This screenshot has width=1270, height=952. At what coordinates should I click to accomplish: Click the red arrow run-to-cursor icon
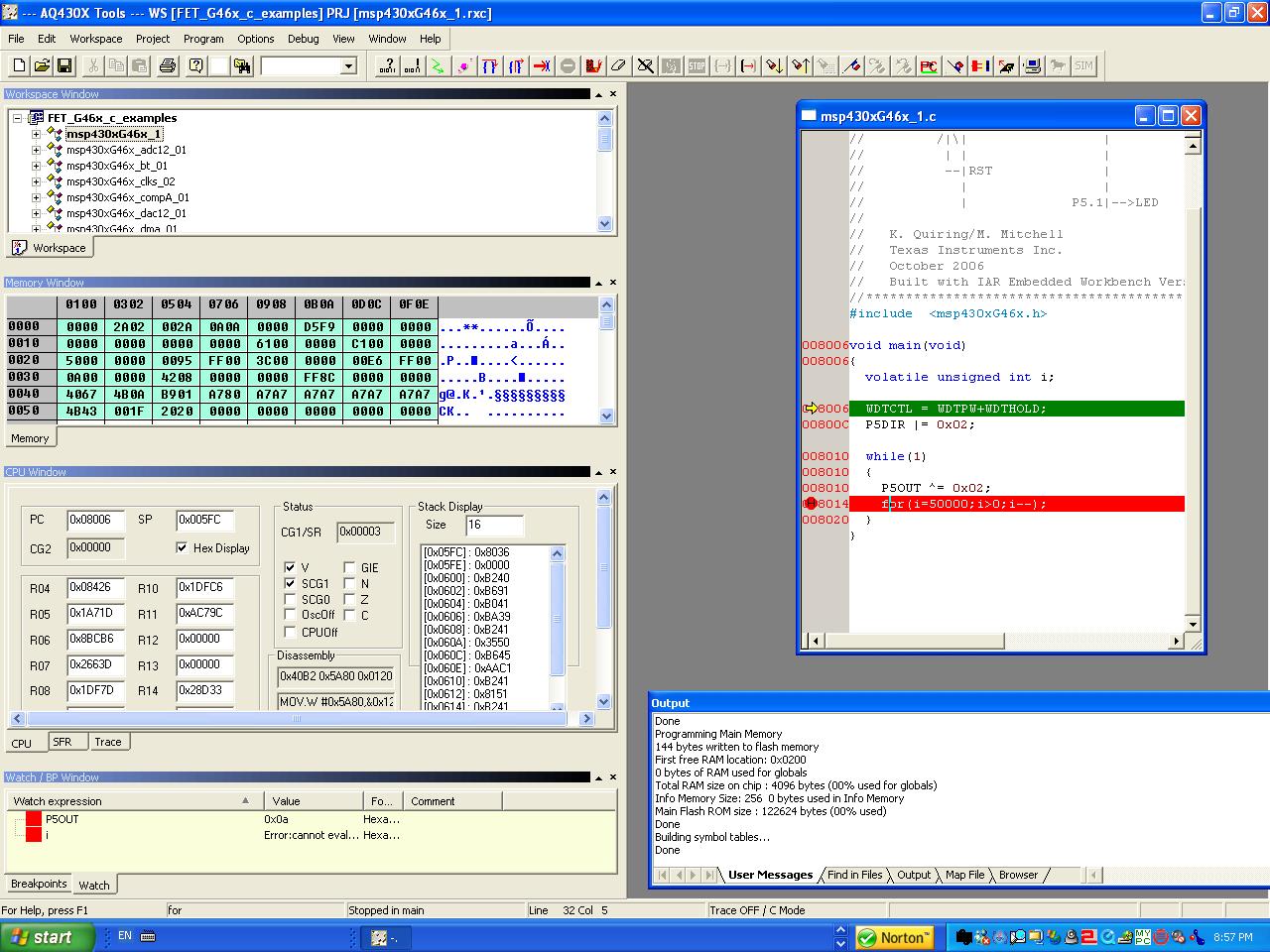pyautogui.click(x=542, y=65)
